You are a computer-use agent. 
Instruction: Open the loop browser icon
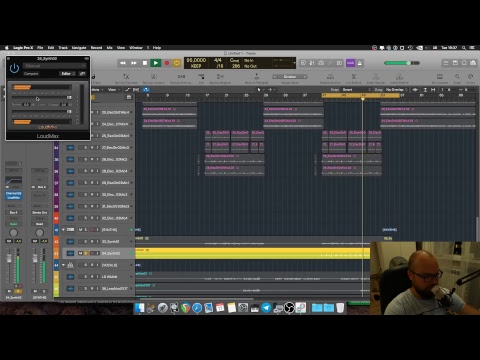tap(464, 63)
